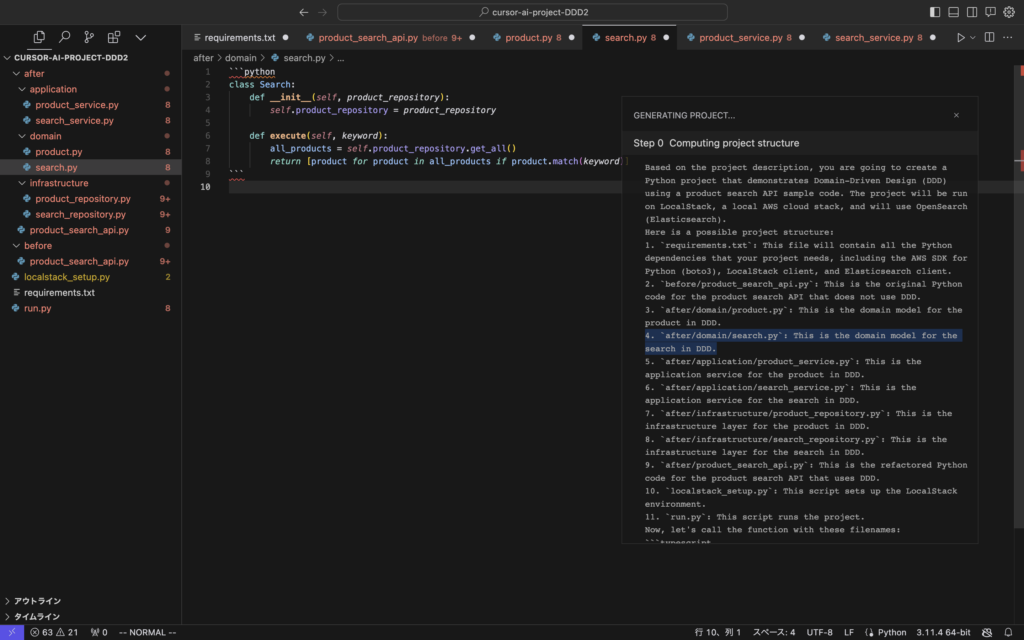Switch to the product_service.py tab
The width and height of the screenshot is (1024, 640).
tap(745, 37)
